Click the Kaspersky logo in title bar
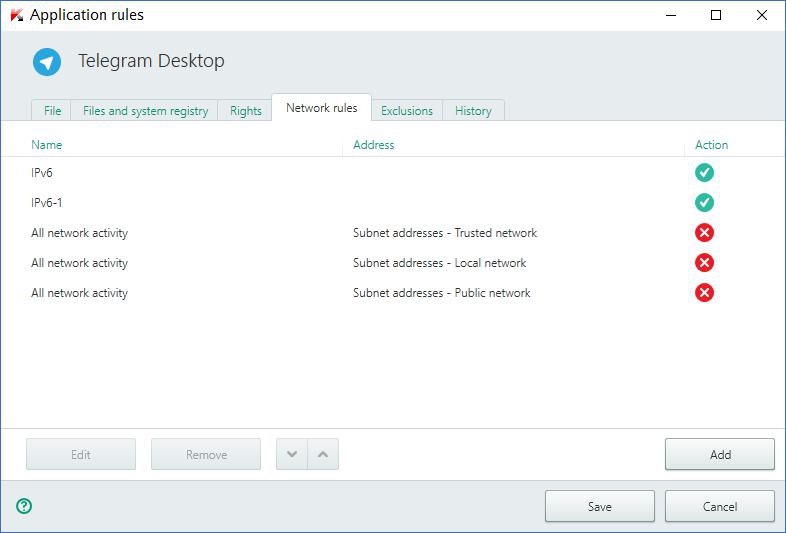Screen dimensions: 786x533 point(17,15)
